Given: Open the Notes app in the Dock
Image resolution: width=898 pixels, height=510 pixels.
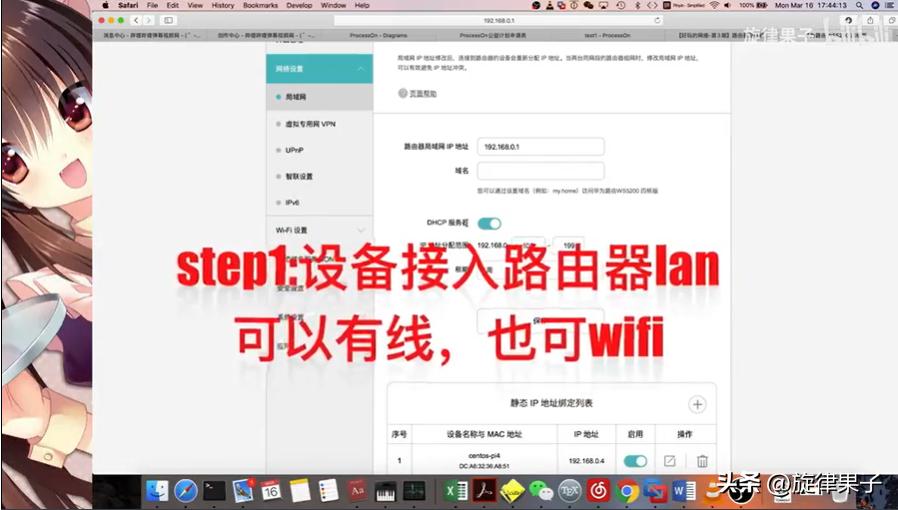Looking at the screenshot, I should [x=300, y=491].
